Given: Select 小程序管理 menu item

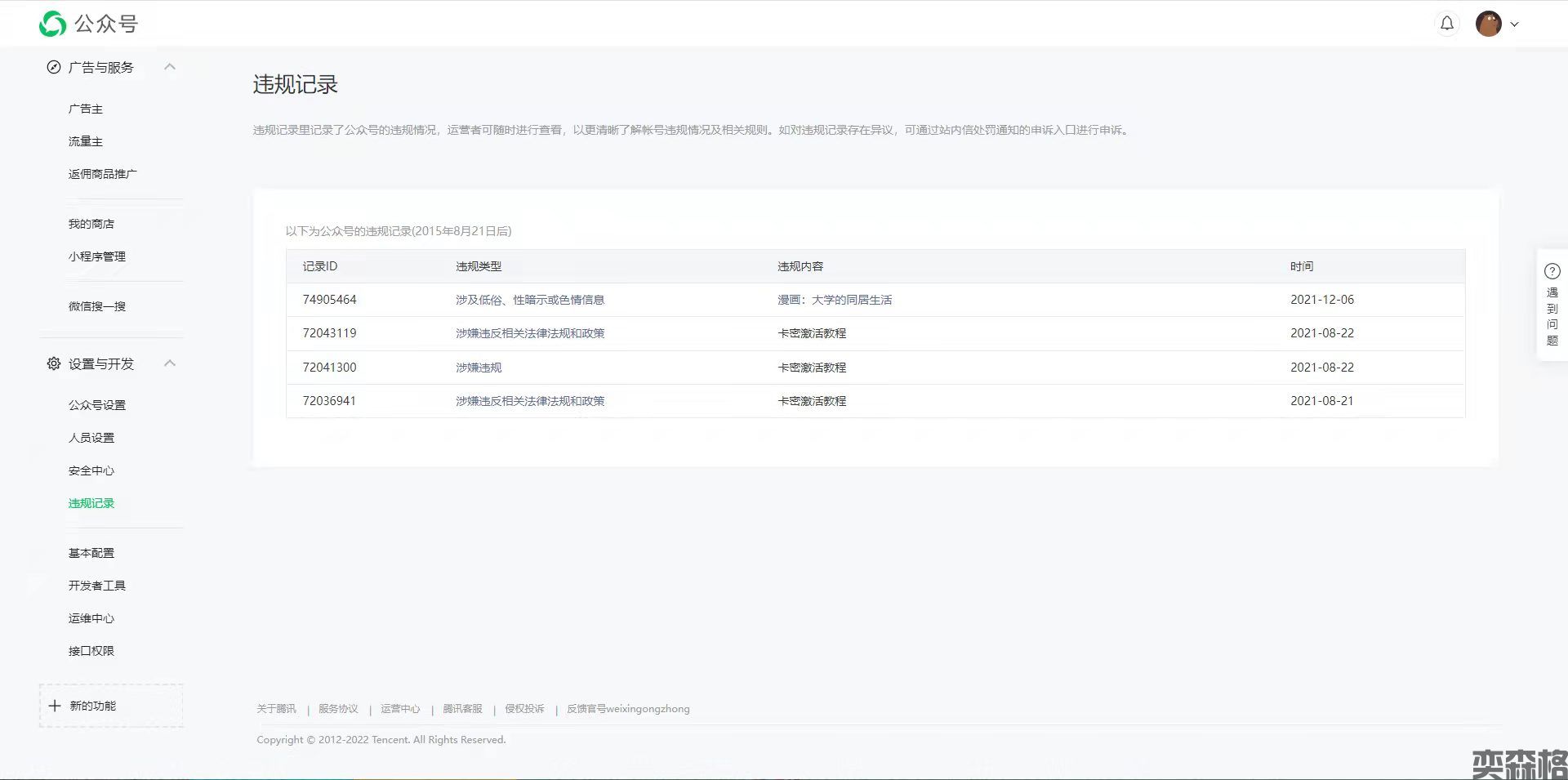Looking at the screenshot, I should [x=97, y=256].
